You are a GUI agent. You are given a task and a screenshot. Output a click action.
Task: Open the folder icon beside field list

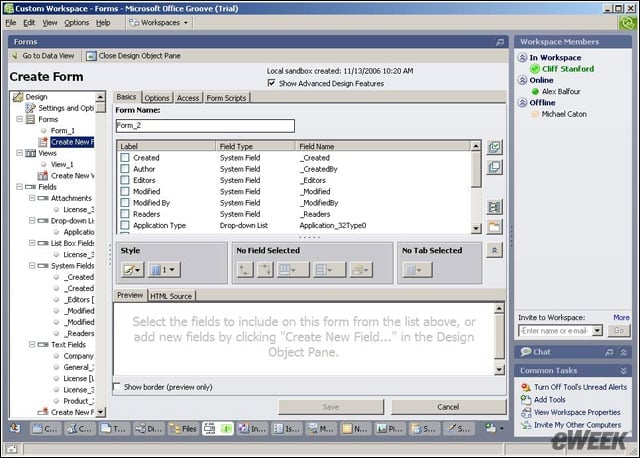click(x=494, y=227)
